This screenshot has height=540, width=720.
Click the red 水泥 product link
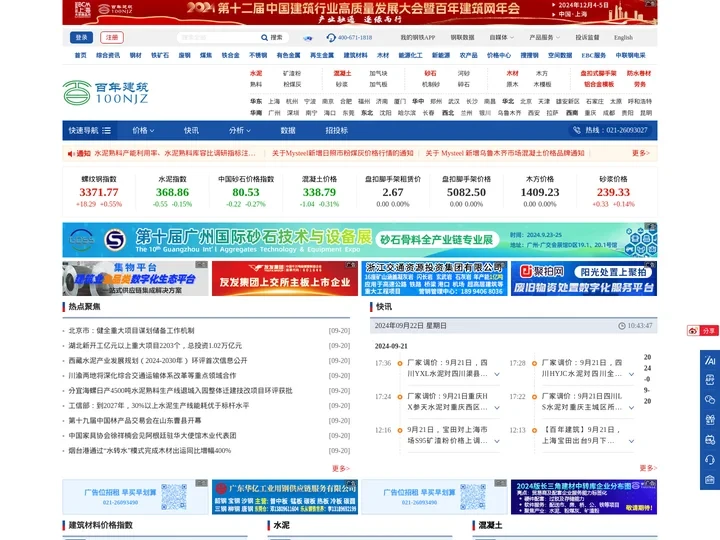256,73
